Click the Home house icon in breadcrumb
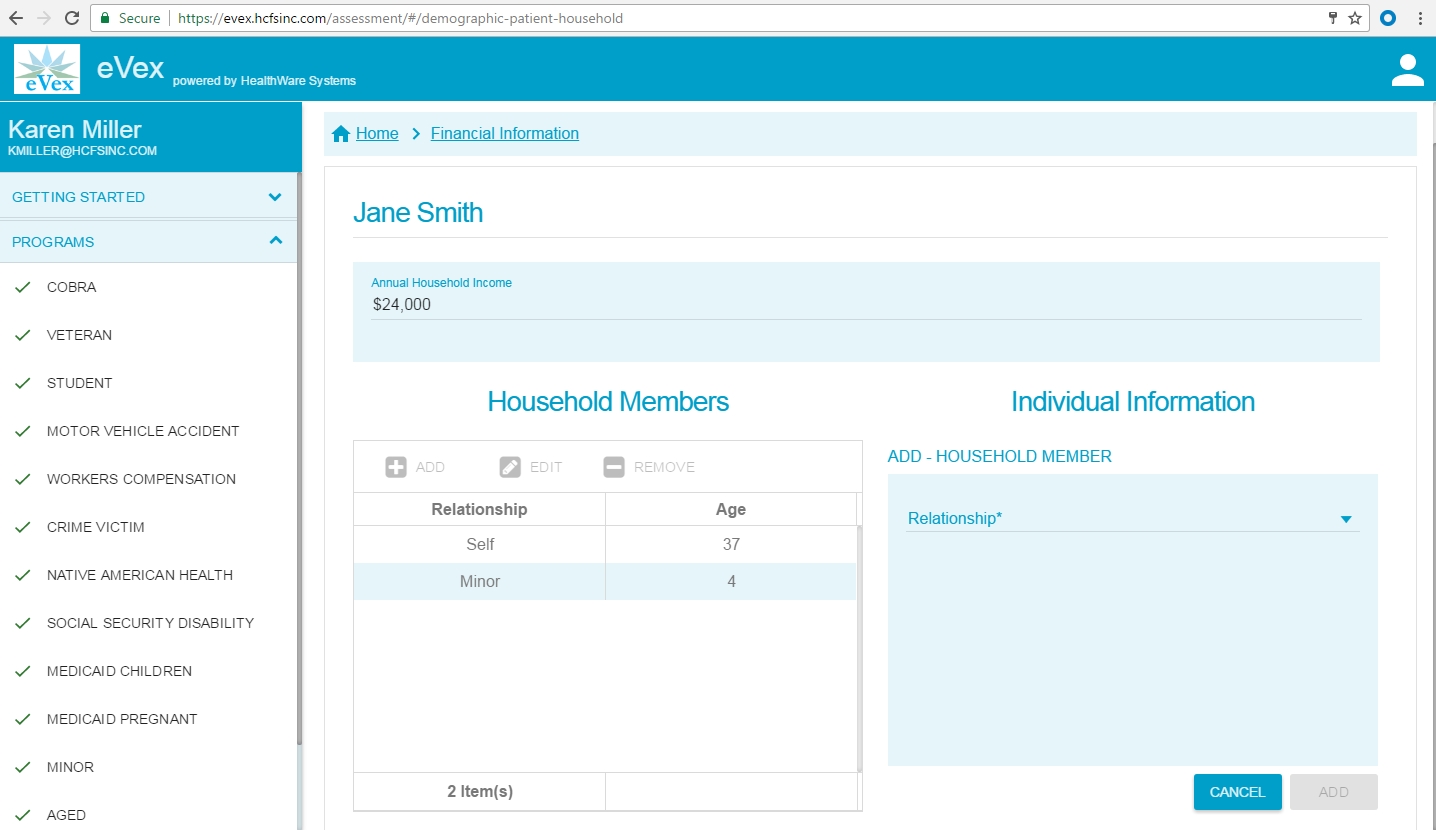Image resolution: width=1436 pixels, height=830 pixels. [341, 134]
